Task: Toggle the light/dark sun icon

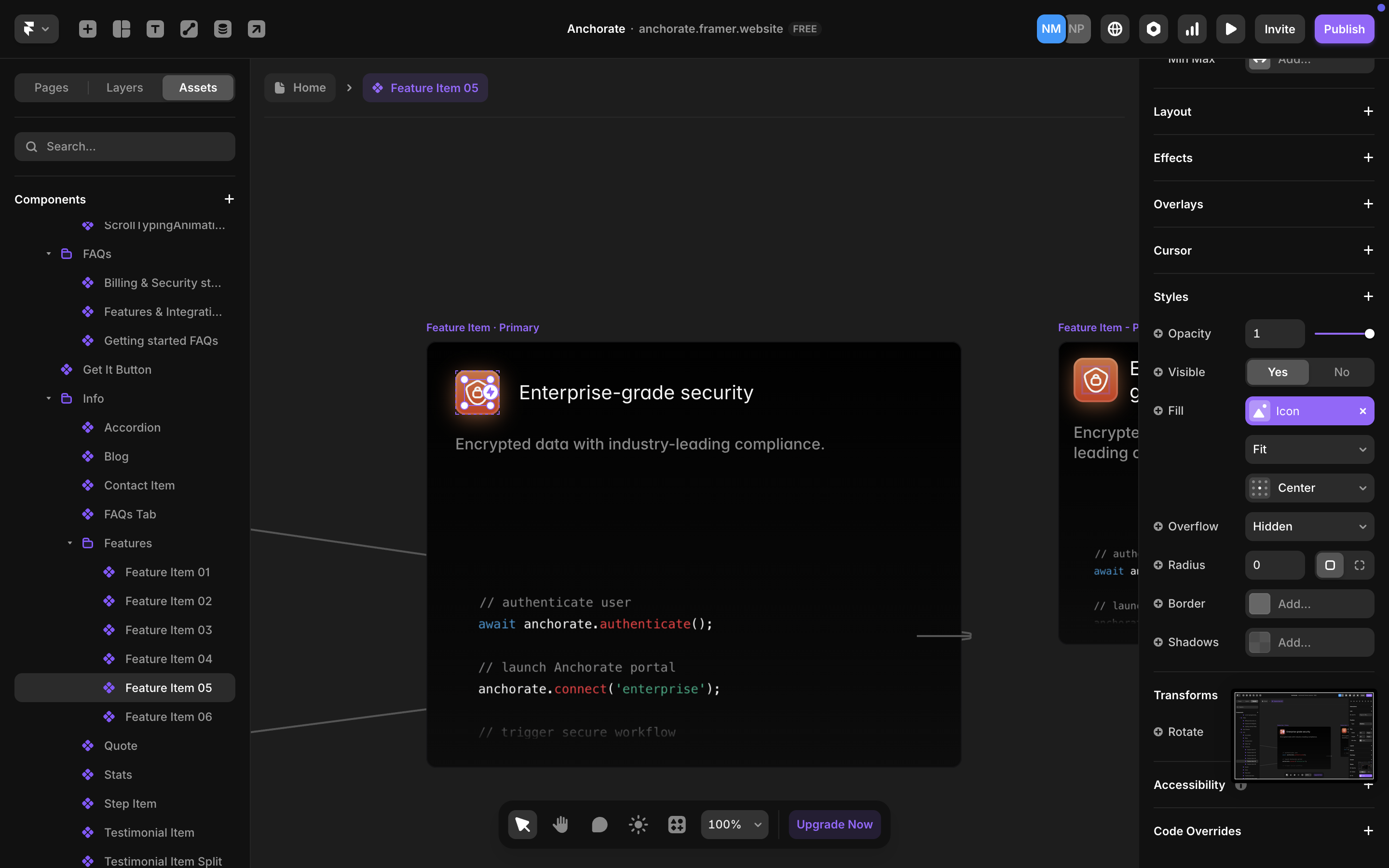Action: (x=638, y=825)
